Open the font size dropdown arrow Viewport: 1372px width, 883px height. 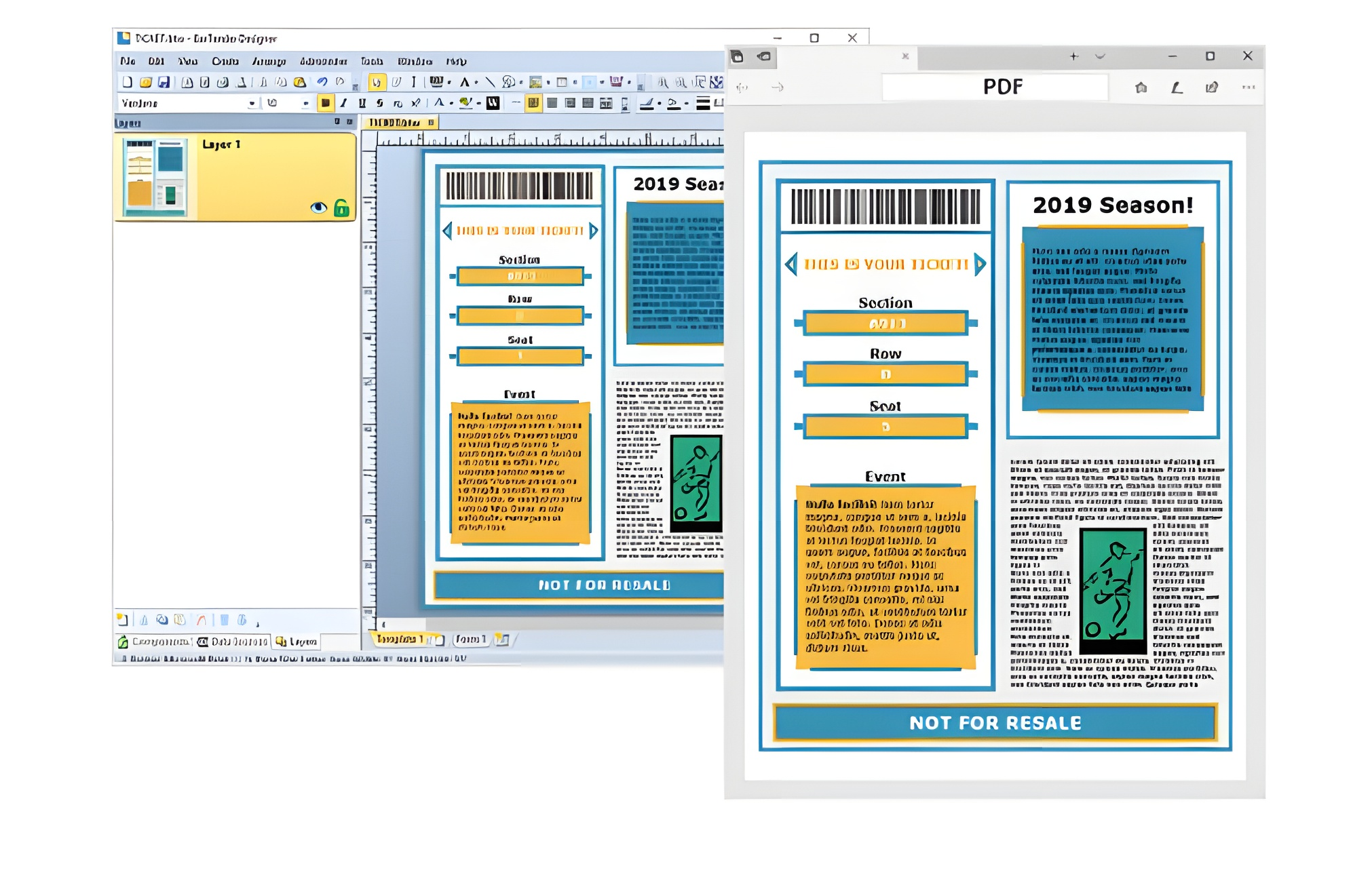[x=305, y=103]
